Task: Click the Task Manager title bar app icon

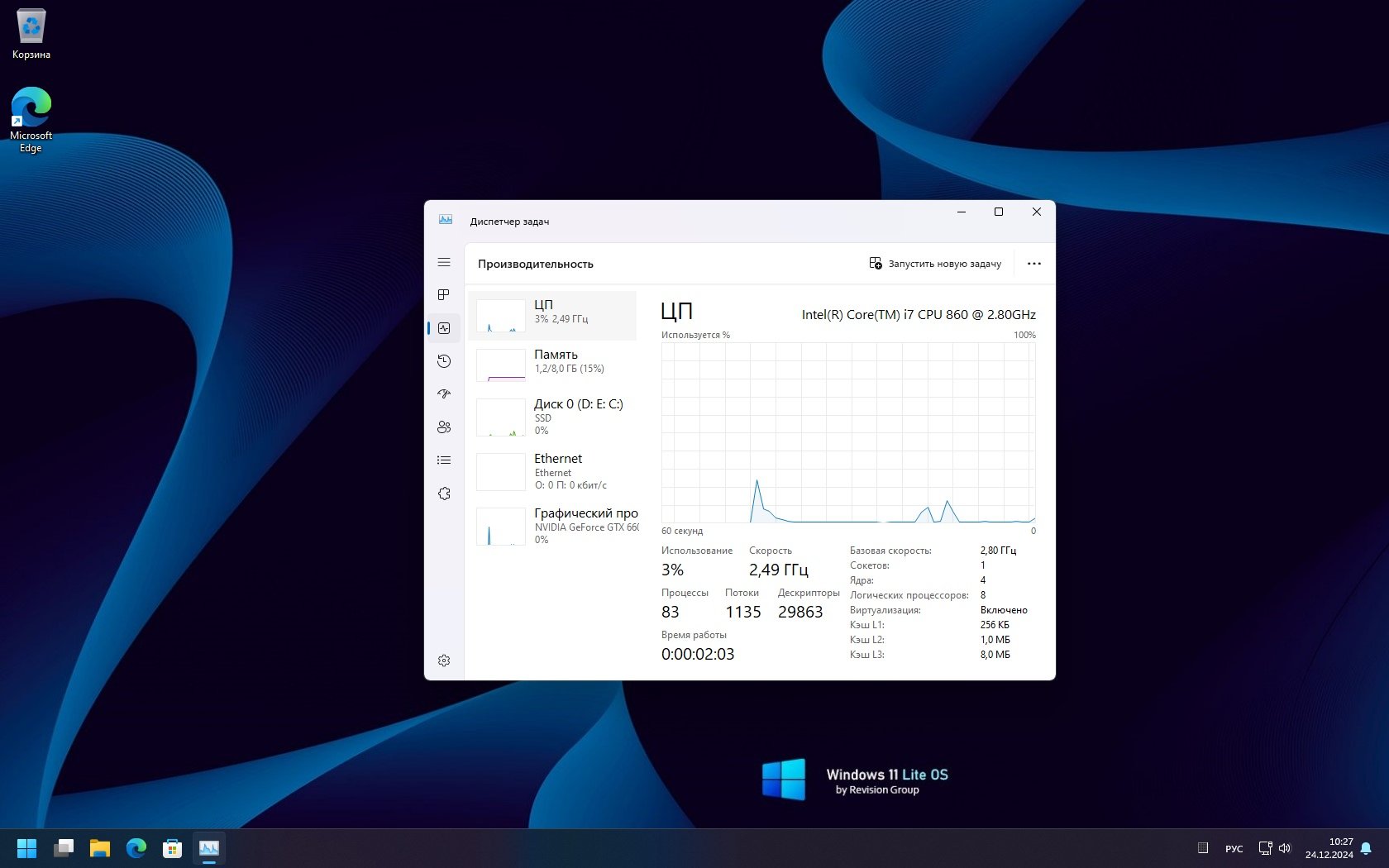Action: point(446,220)
